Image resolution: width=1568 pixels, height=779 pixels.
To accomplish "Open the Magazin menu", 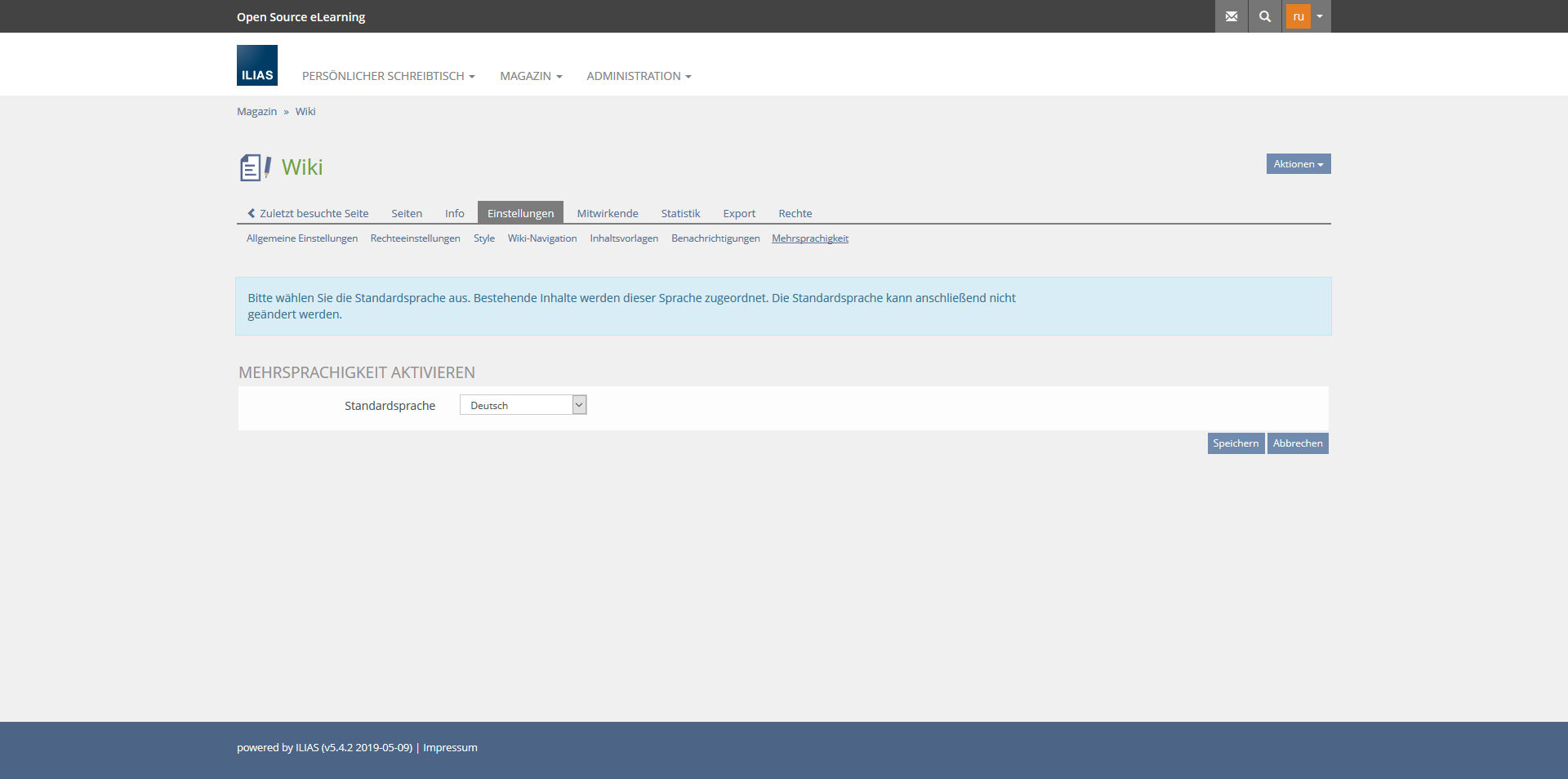I will click(531, 76).
